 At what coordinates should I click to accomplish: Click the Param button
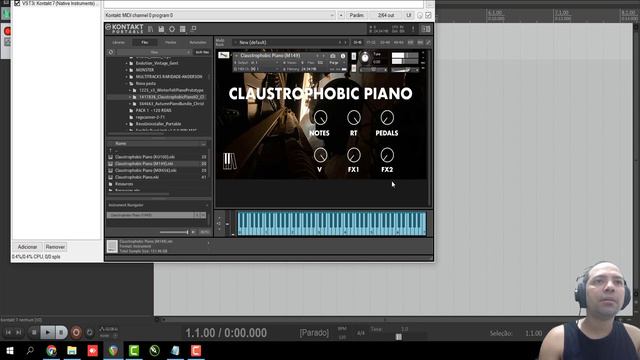click(x=356, y=15)
